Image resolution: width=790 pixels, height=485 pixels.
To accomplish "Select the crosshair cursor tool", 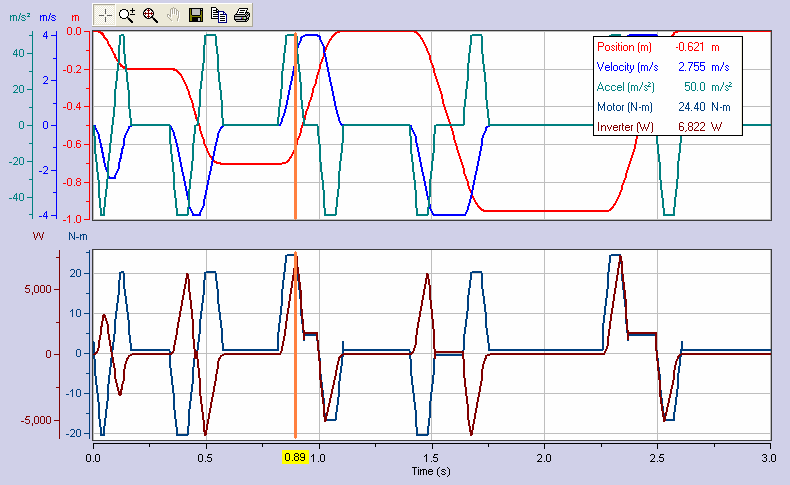I will 105,15.
